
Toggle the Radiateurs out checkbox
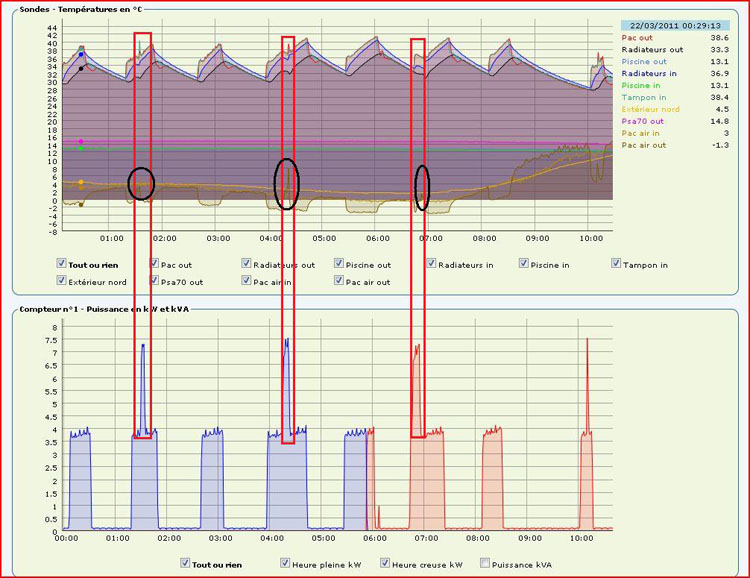(x=246, y=265)
